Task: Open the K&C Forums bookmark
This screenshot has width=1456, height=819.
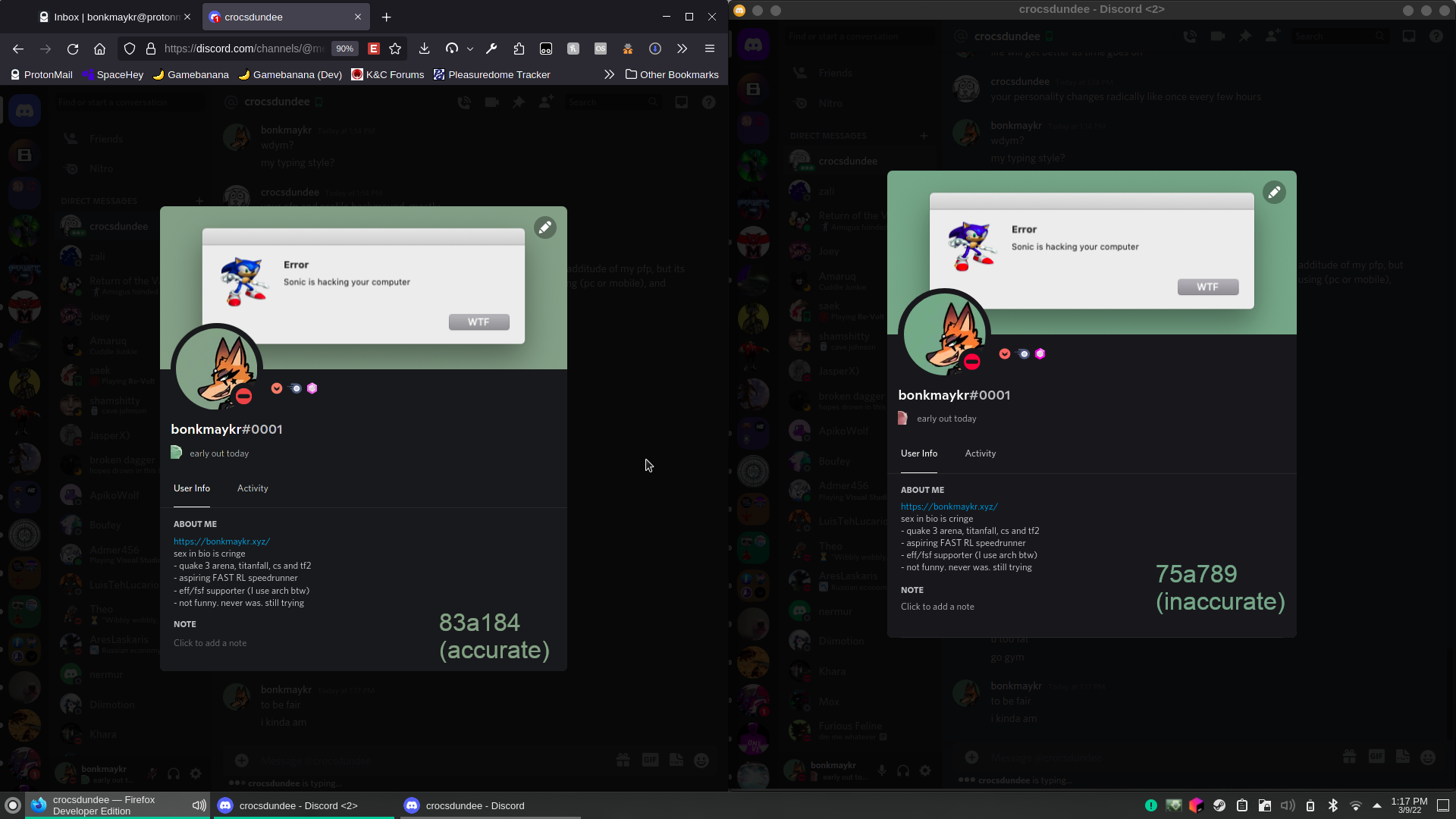Action: click(388, 74)
